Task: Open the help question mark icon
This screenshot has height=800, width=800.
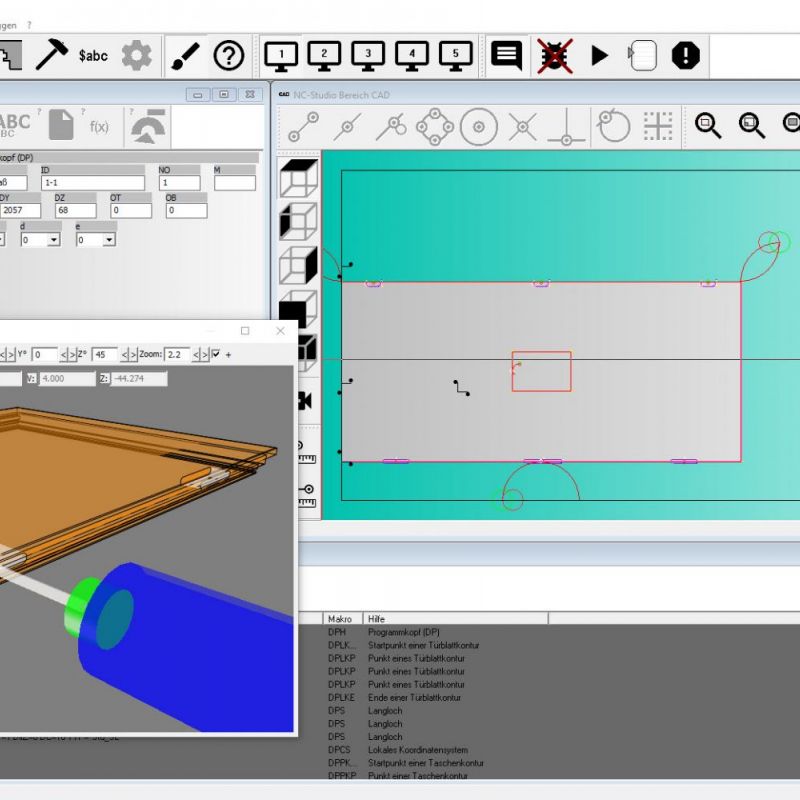Action: click(230, 56)
